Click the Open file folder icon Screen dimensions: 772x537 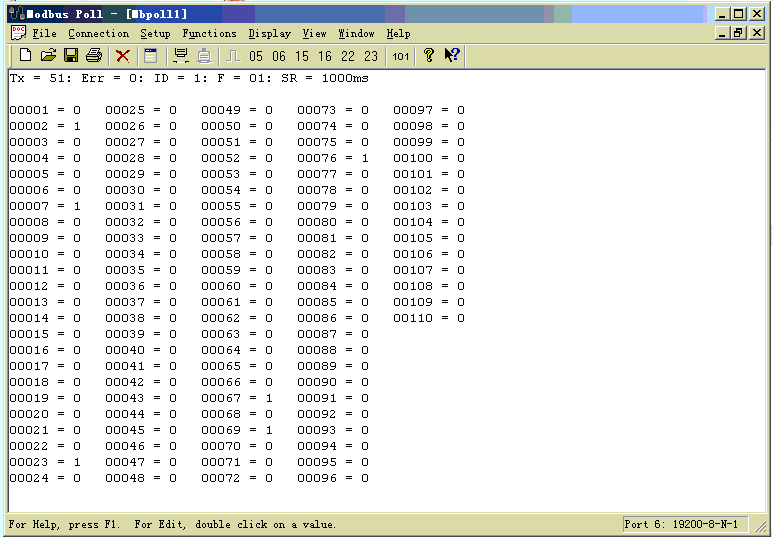[x=48, y=56]
